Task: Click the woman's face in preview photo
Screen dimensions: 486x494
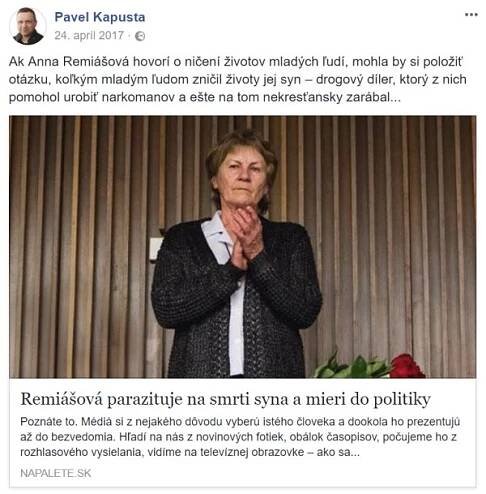Action: coord(242,177)
